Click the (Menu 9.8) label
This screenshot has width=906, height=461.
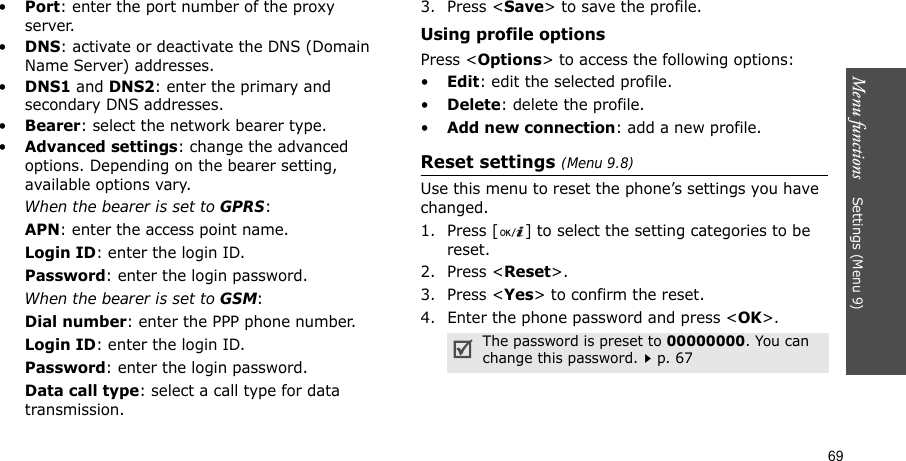(597, 163)
